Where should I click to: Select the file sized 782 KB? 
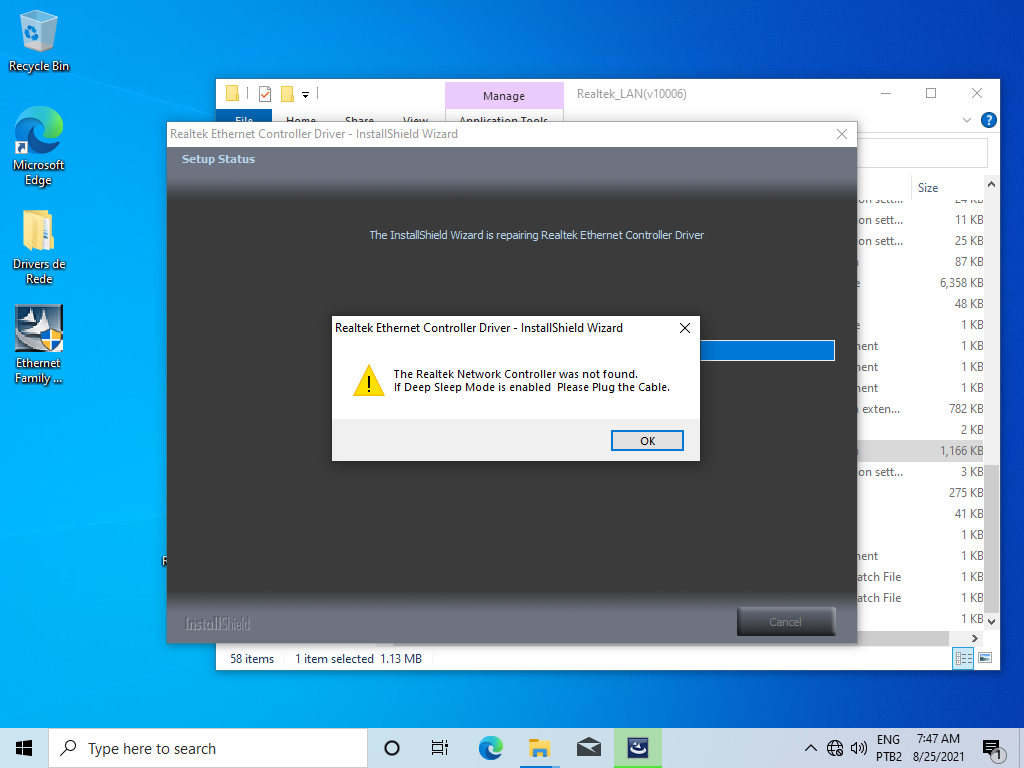coord(920,409)
